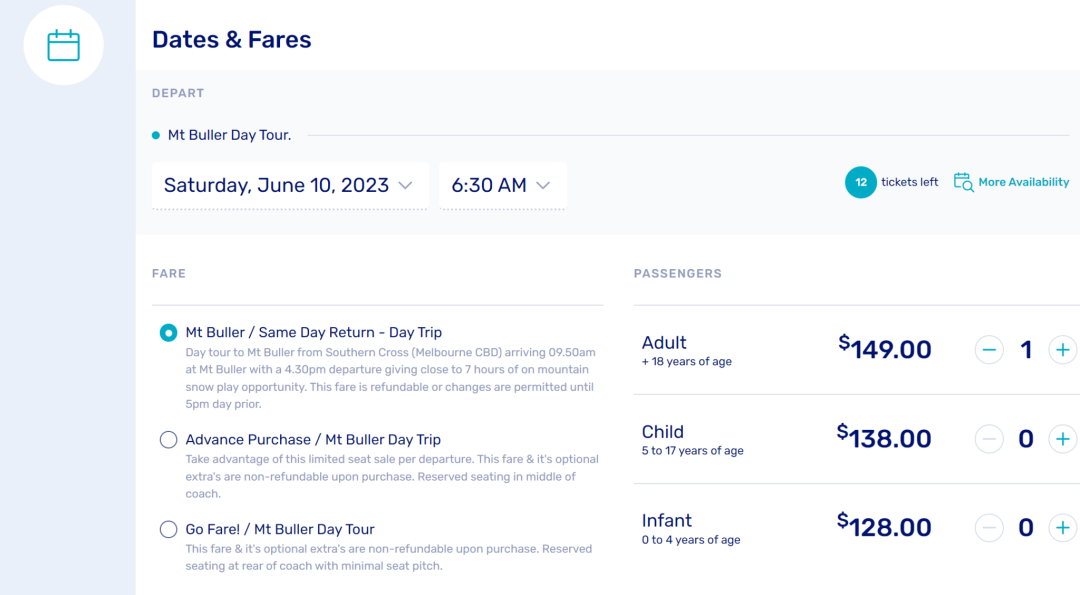This screenshot has width=1080, height=595.
Task: Open the More Availability link
Action: [1023, 182]
